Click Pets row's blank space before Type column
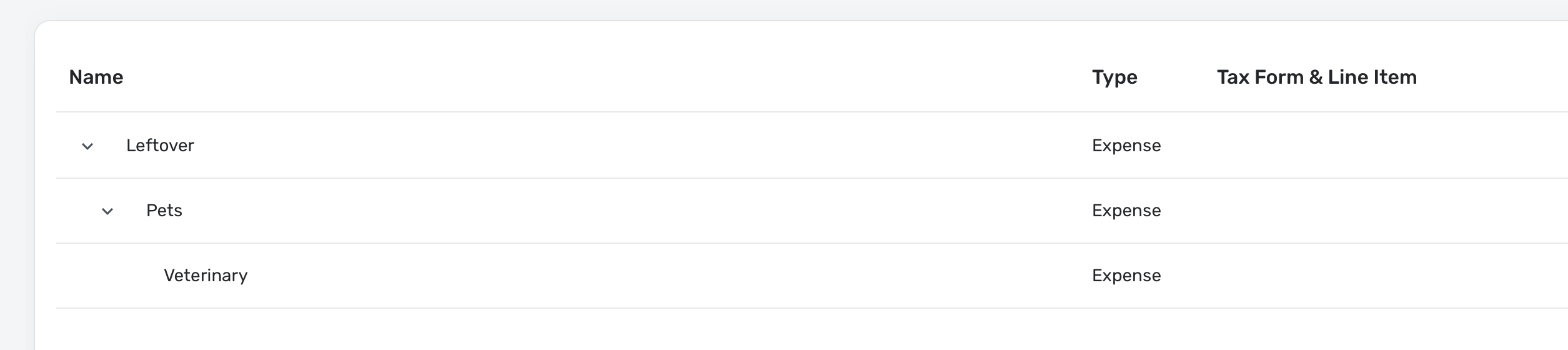The image size is (1568, 350). point(625,211)
